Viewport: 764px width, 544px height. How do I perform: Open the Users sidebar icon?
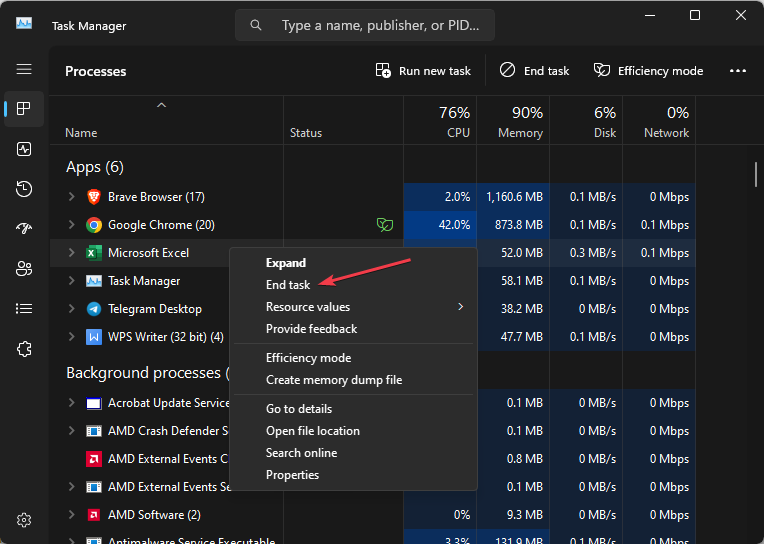pyautogui.click(x=24, y=269)
